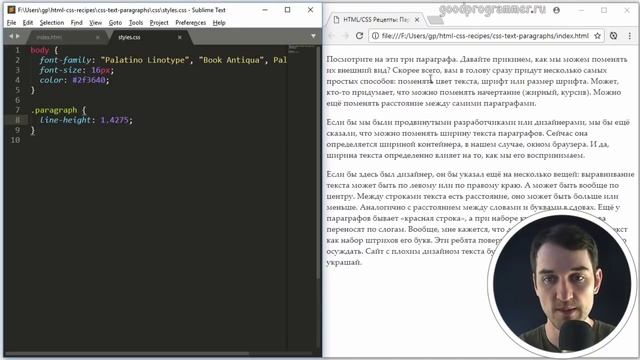Image resolution: width=640 pixels, height=360 pixels.
Task: Open the Selection menu
Action: [x=51, y=23]
